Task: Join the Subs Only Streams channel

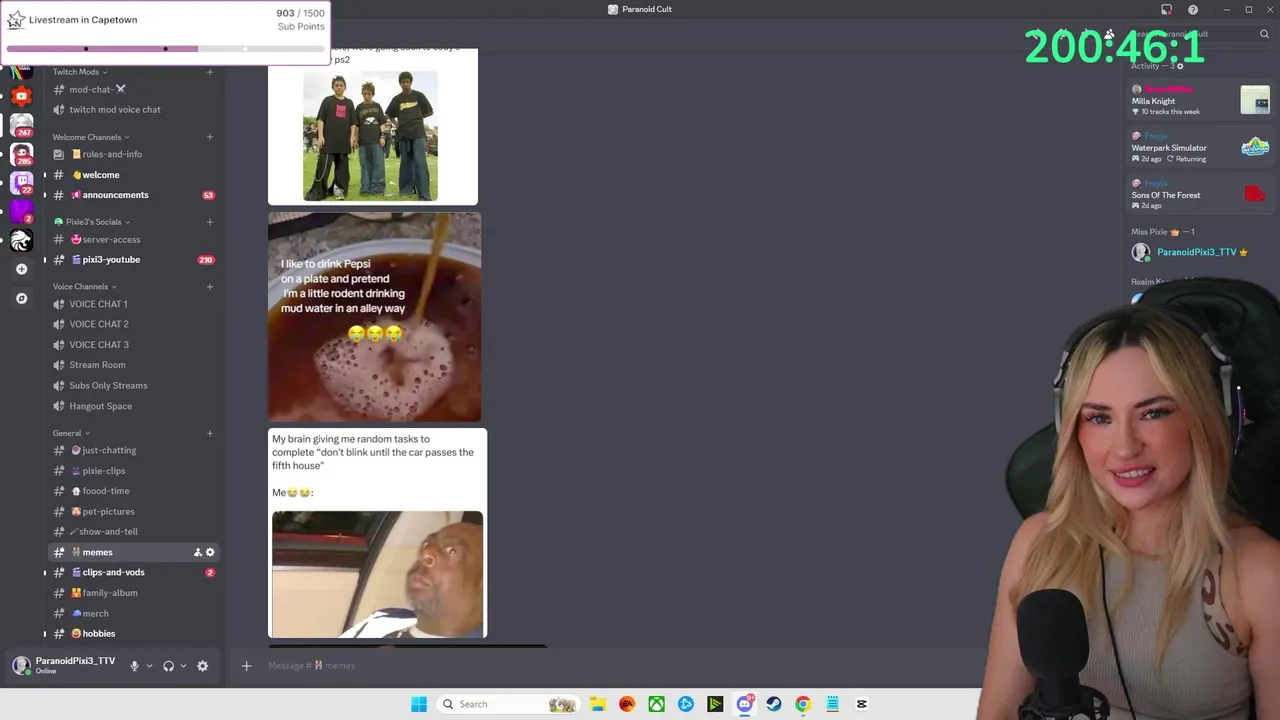Action: click(x=132, y=385)
